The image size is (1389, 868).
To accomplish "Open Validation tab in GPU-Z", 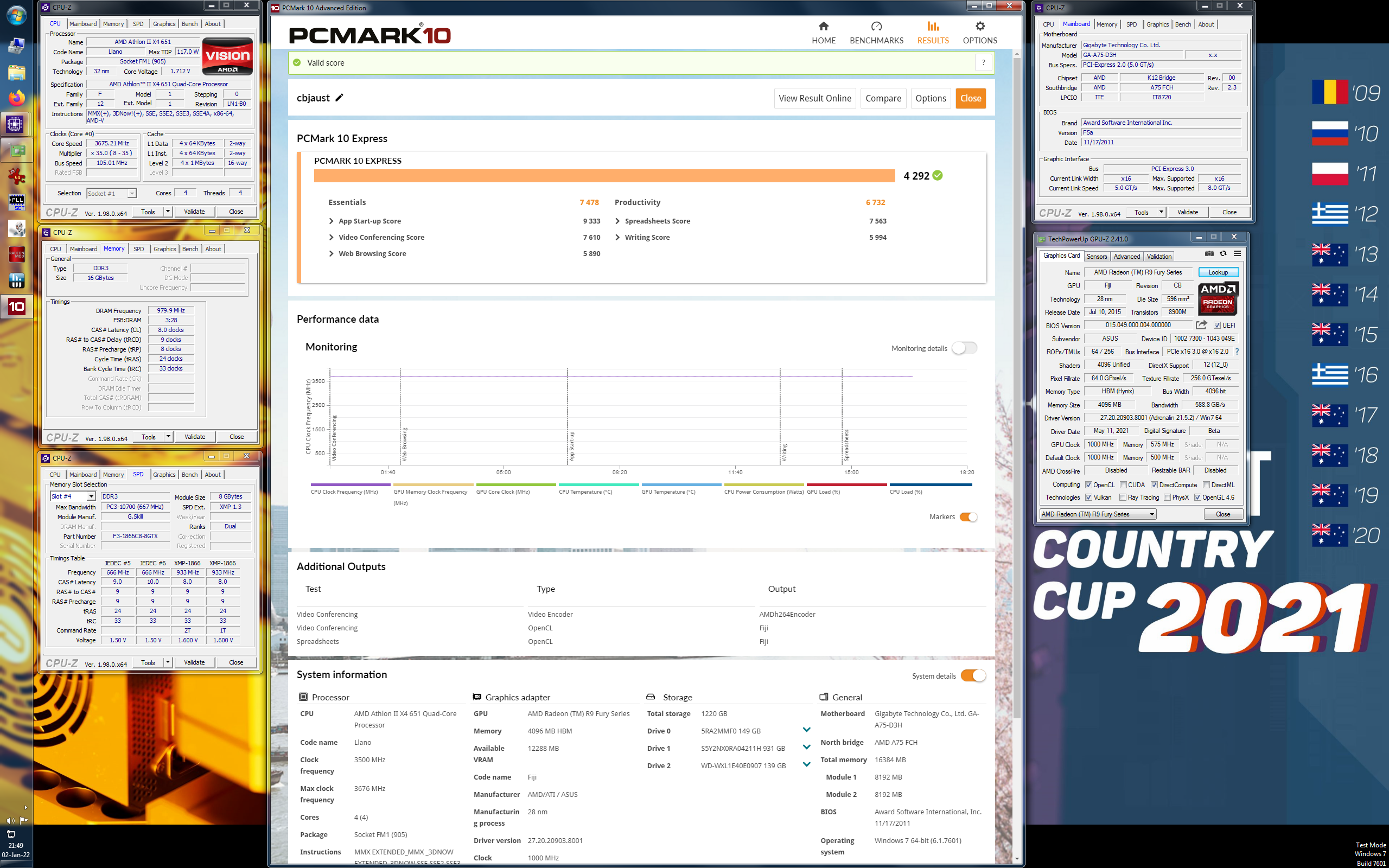I will click(x=1159, y=257).
